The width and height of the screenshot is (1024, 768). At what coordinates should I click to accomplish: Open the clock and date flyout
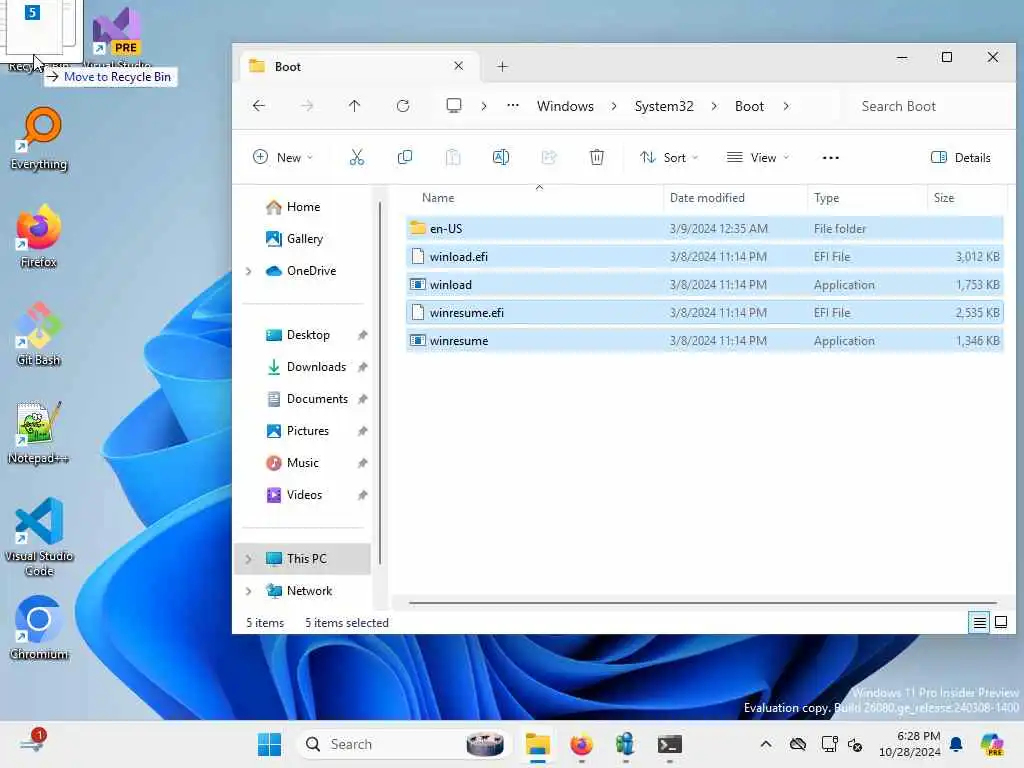point(910,744)
